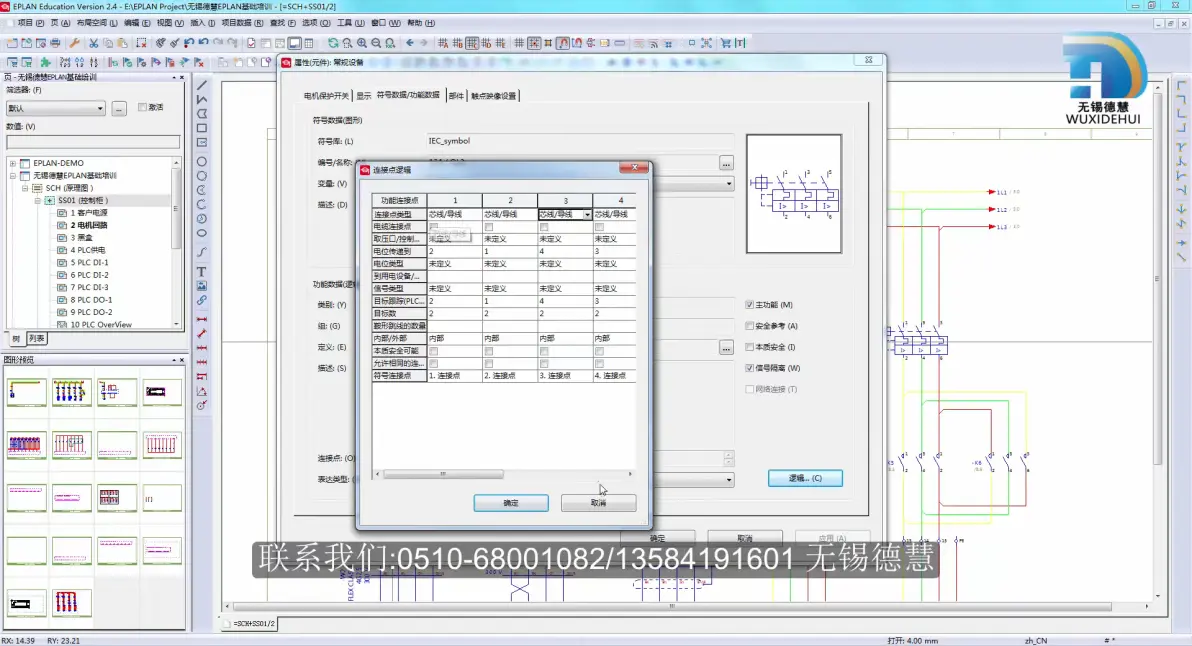Open the 表达类型 dropdown arrow

coord(728,480)
